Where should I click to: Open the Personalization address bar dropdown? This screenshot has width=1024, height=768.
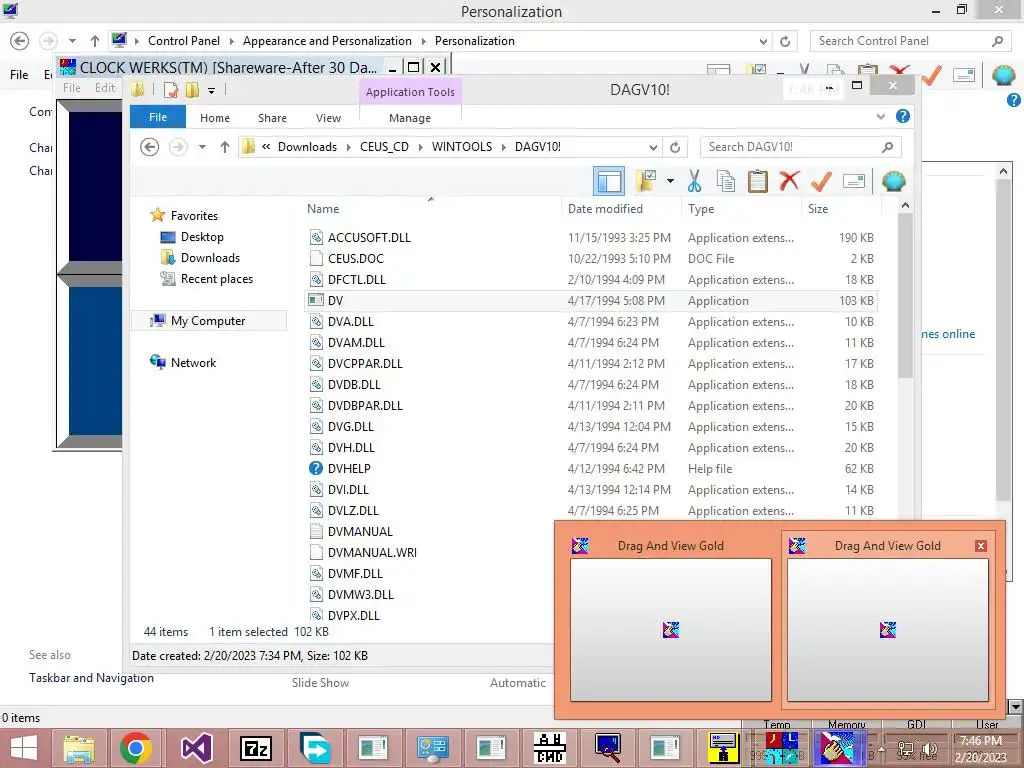(763, 41)
